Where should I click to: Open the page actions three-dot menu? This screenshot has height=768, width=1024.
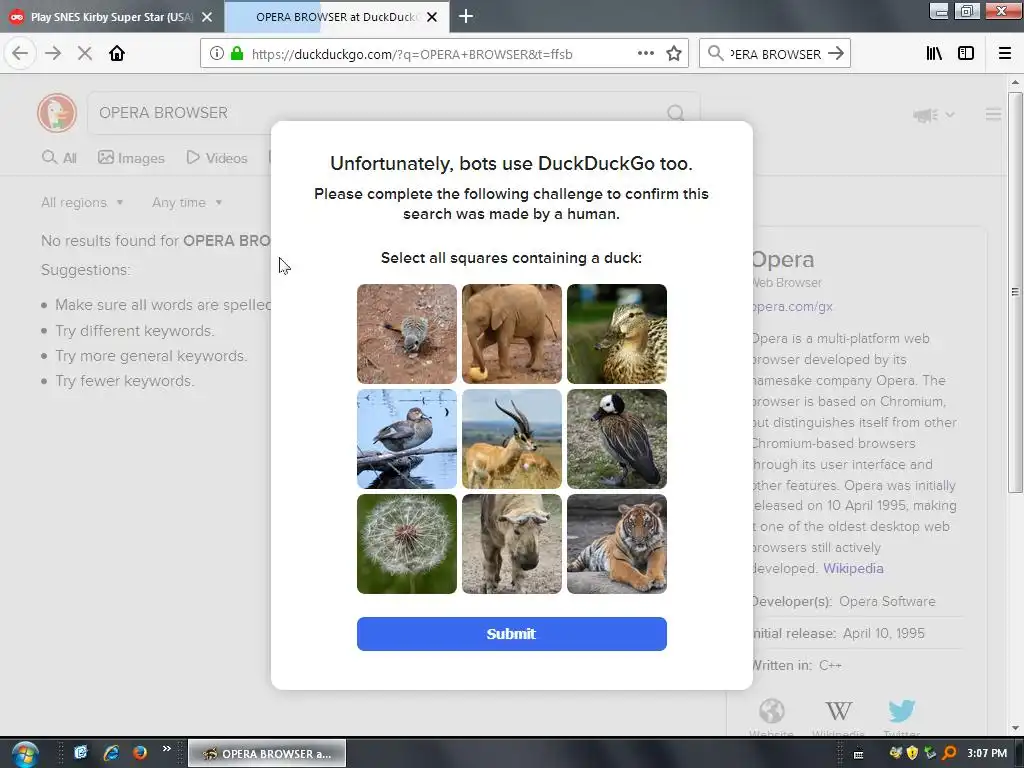tap(645, 54)
